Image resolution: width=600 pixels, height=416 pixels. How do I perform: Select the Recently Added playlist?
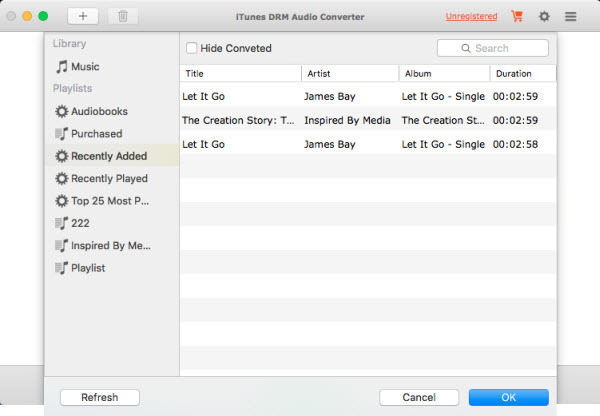[x=112, y=156]
